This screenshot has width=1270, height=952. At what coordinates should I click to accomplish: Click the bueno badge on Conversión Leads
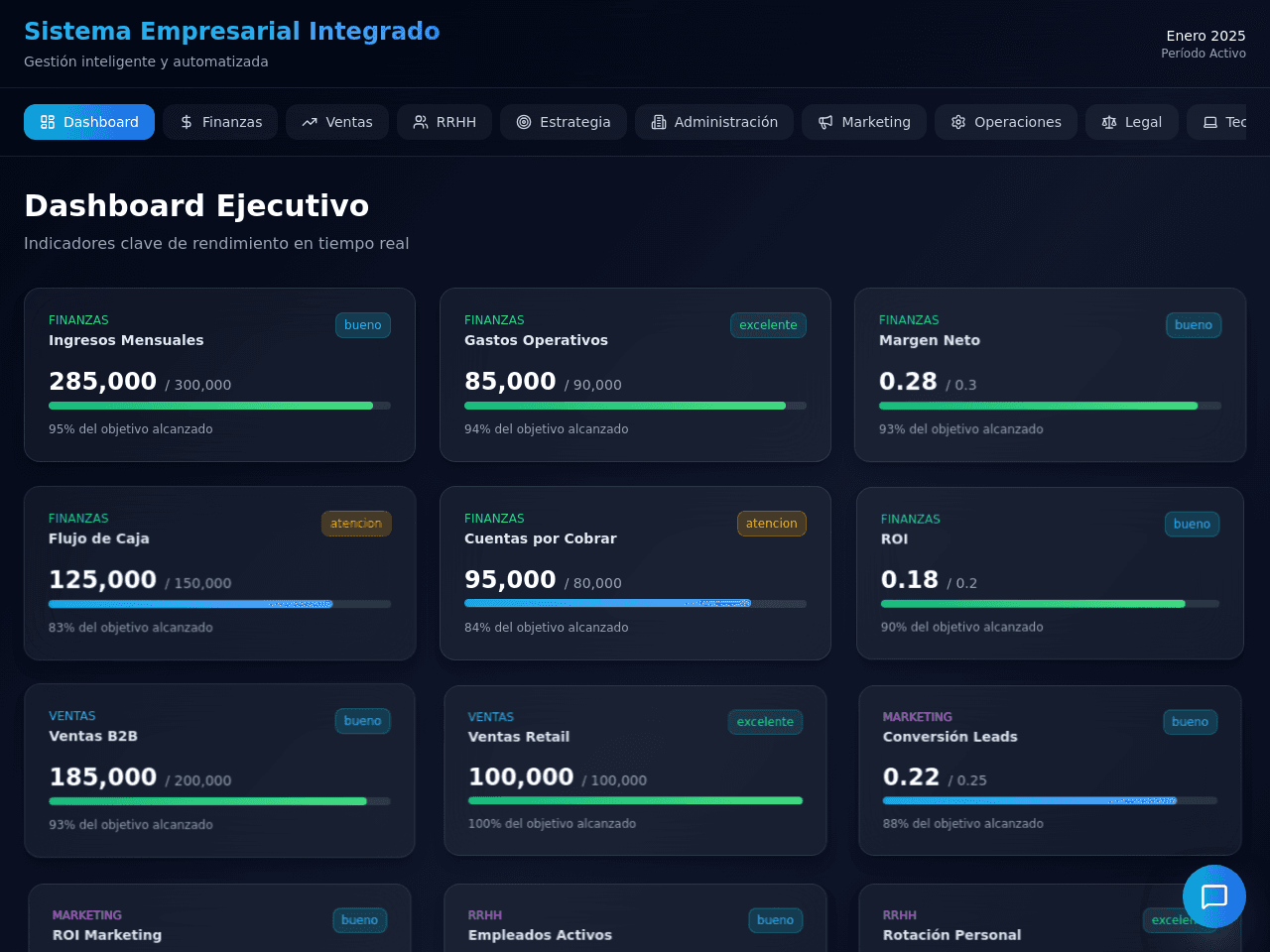pos(1190,722)
